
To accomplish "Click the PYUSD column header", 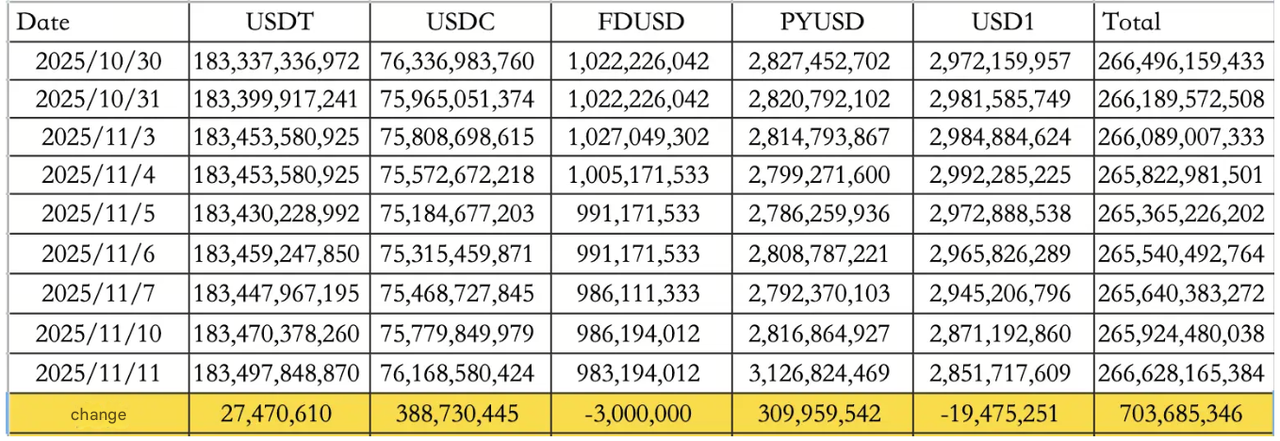I will tap(819, 22).
